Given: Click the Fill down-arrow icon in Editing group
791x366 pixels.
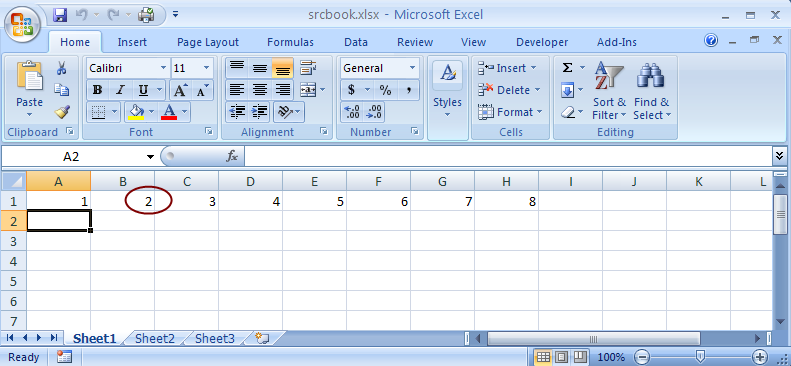Looking at the screenshot, I should click(x=567, y=91).
